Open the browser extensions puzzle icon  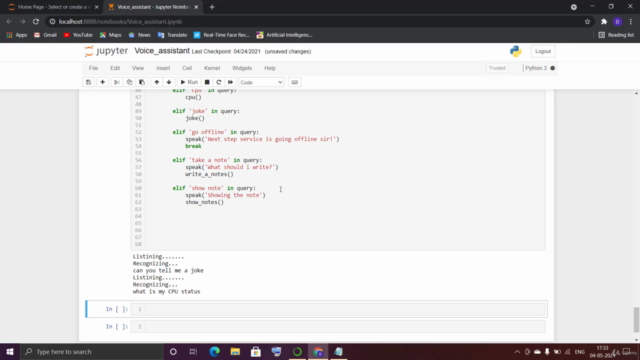coord(604,22)
